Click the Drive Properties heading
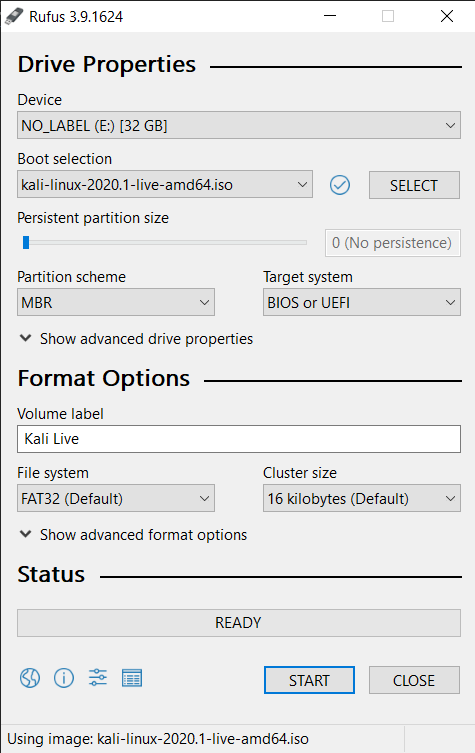 coord(107,64)
